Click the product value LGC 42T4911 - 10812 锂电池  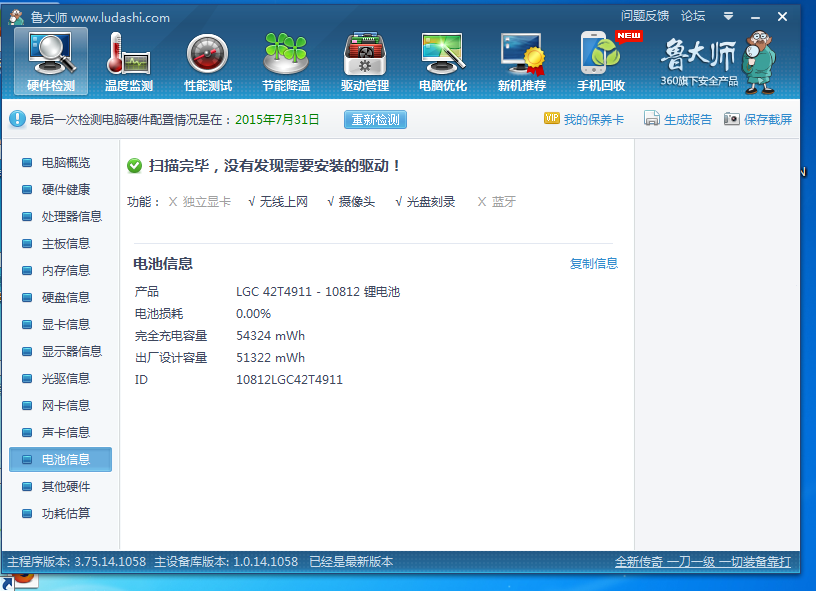(x=318, y=292)
